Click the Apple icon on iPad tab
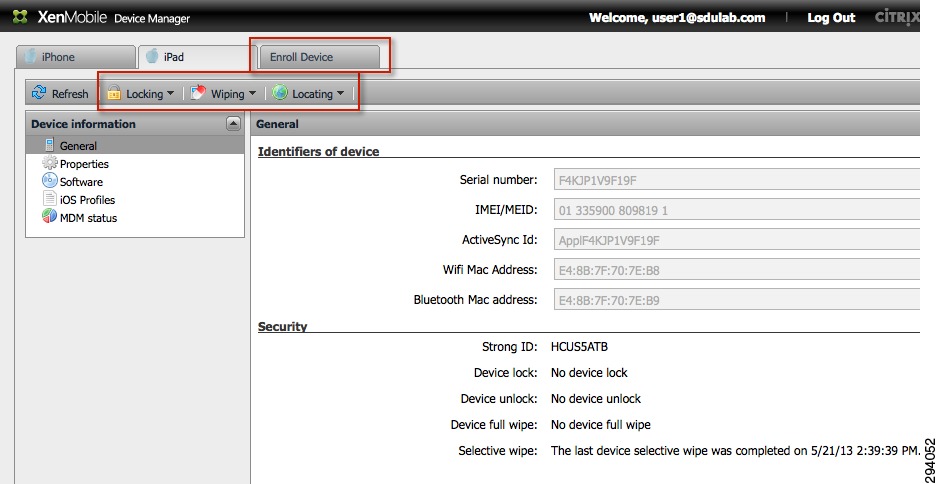Image resolution: width=936 pixels, height=484 pixels. (x=152, y=57)
